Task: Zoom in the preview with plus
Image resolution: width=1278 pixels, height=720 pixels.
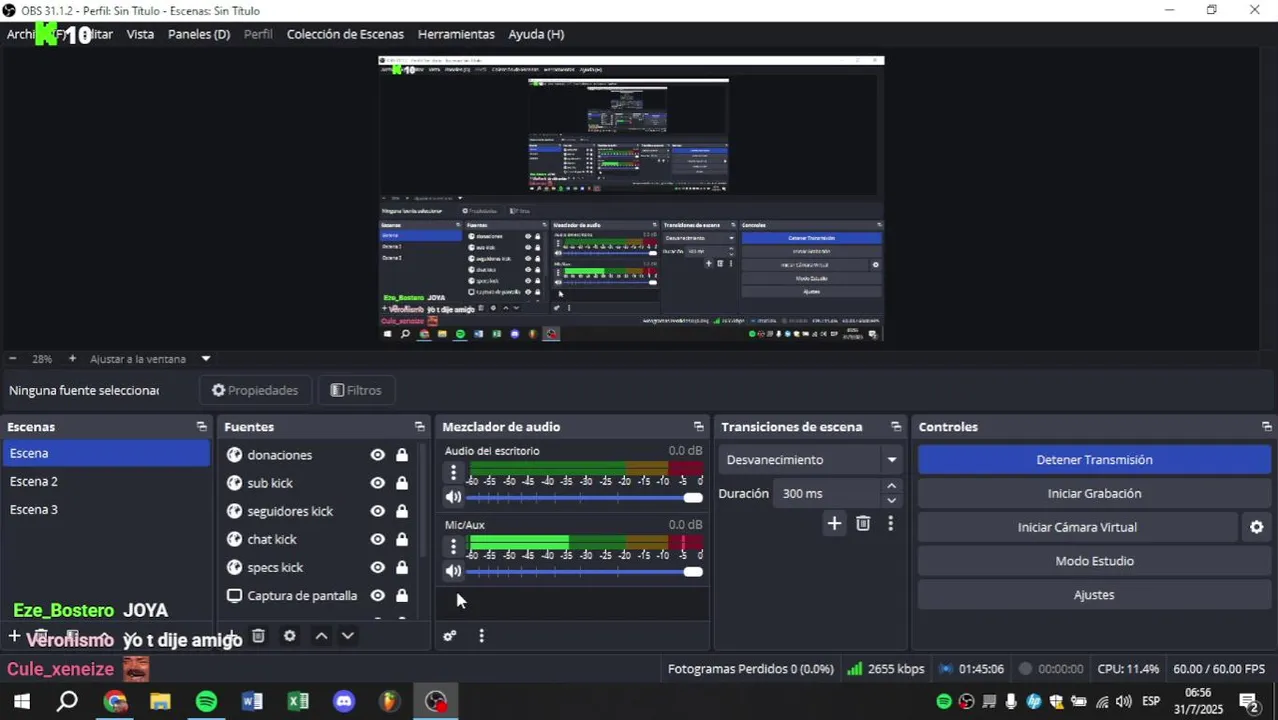Action: point(72,359)
